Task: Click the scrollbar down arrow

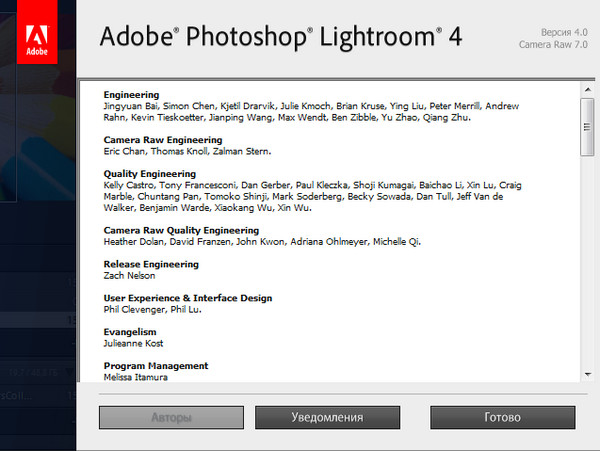Action: [587, 374]
